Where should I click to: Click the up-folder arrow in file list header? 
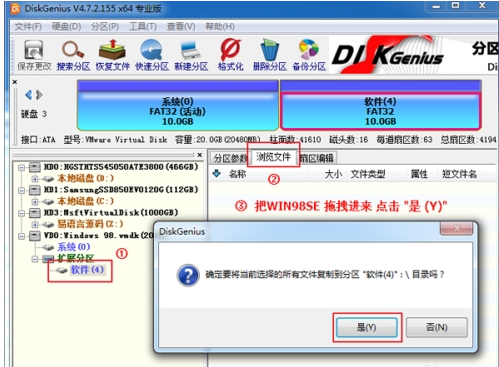217,173
